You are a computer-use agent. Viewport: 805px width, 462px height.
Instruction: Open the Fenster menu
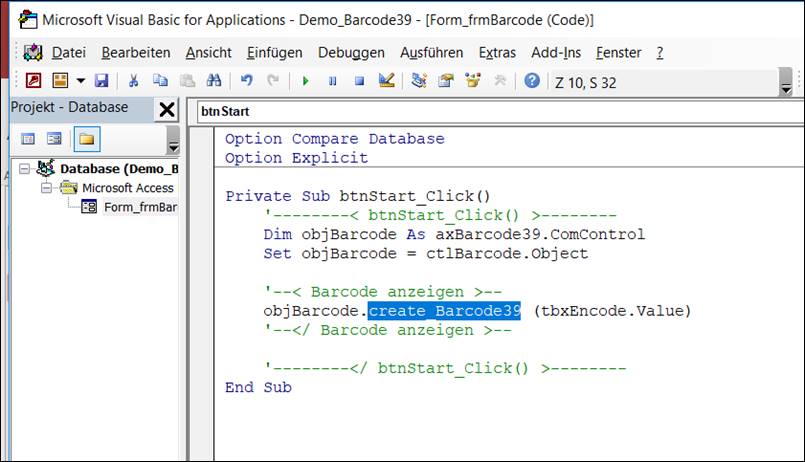(619, 52)
